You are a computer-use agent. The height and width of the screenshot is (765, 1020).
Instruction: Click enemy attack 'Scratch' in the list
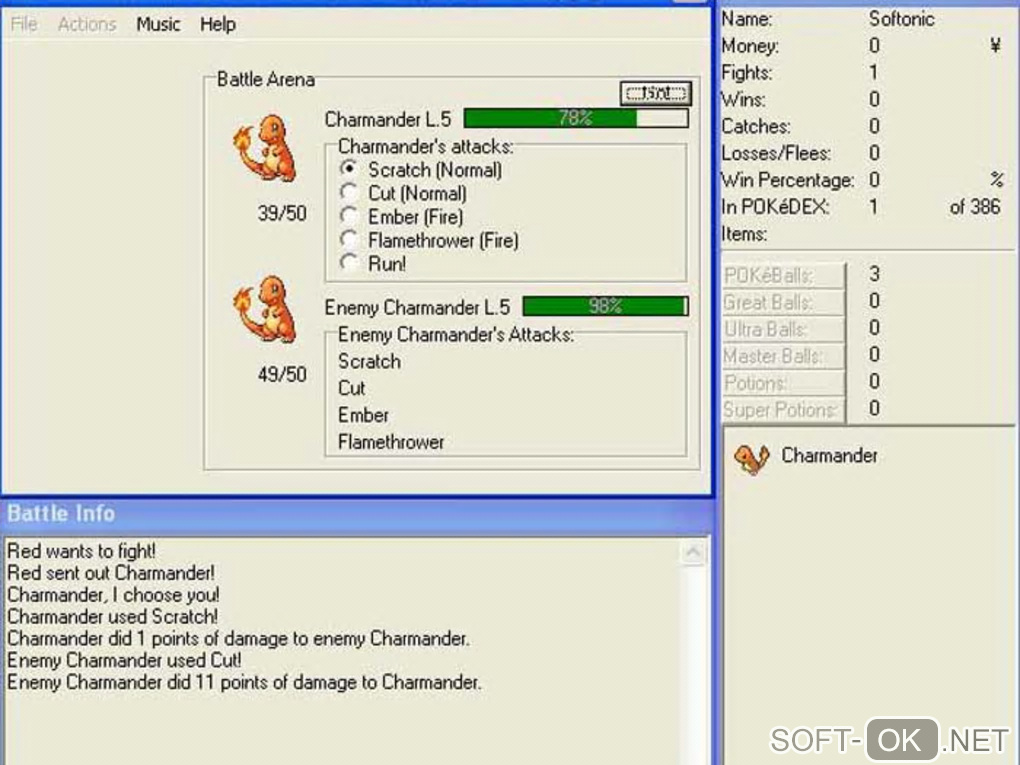point(369,362)
